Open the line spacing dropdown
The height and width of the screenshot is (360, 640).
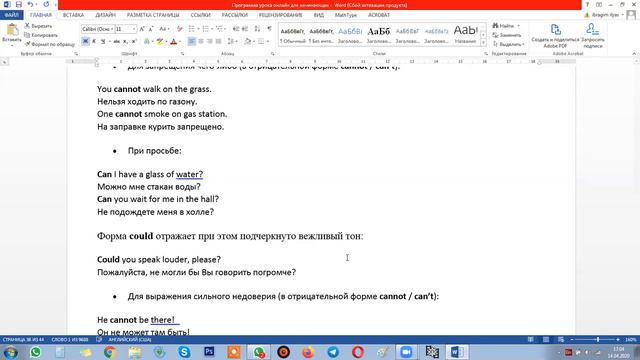tap(232, 41)
